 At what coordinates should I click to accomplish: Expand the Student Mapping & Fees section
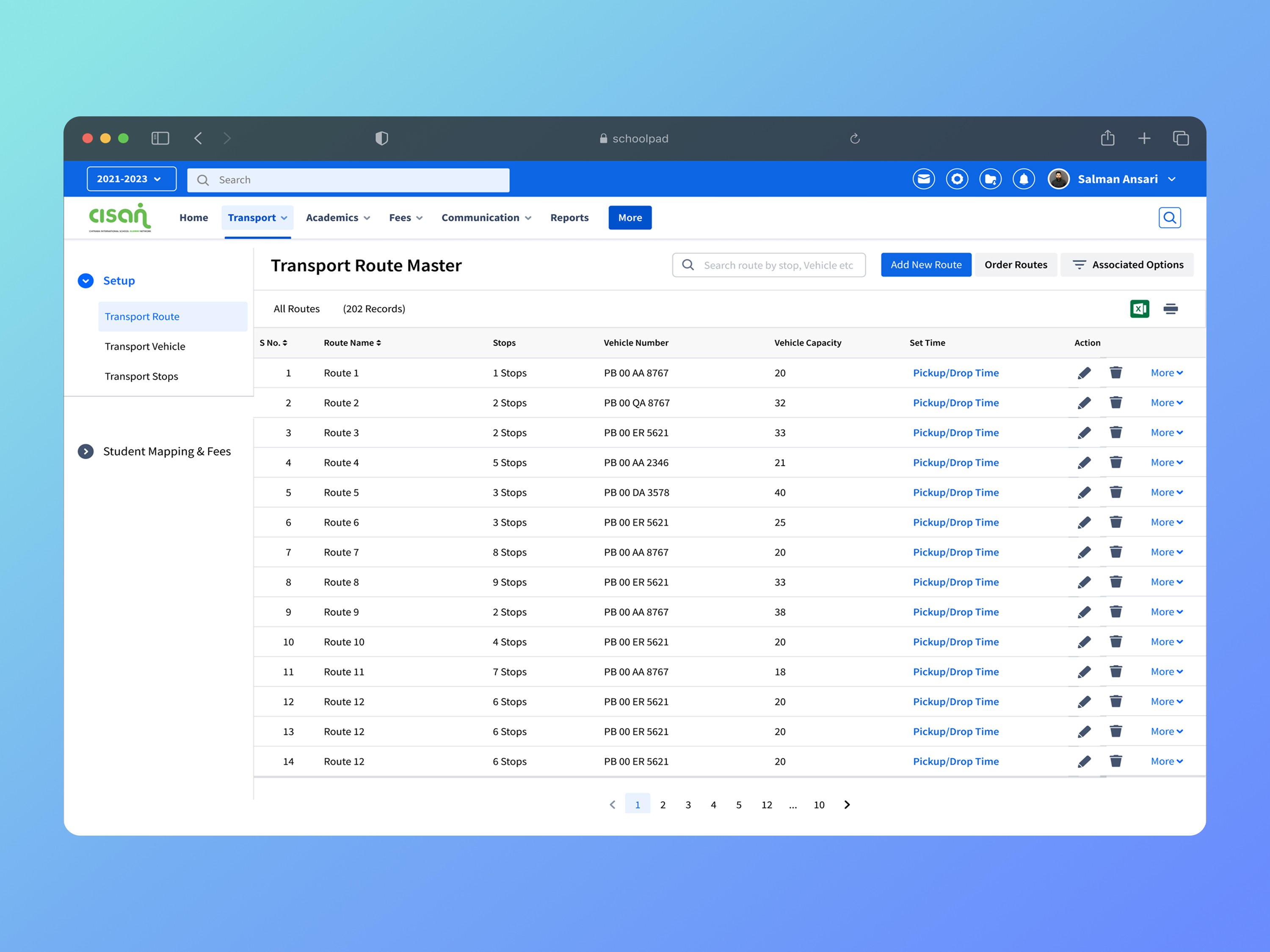86,451
